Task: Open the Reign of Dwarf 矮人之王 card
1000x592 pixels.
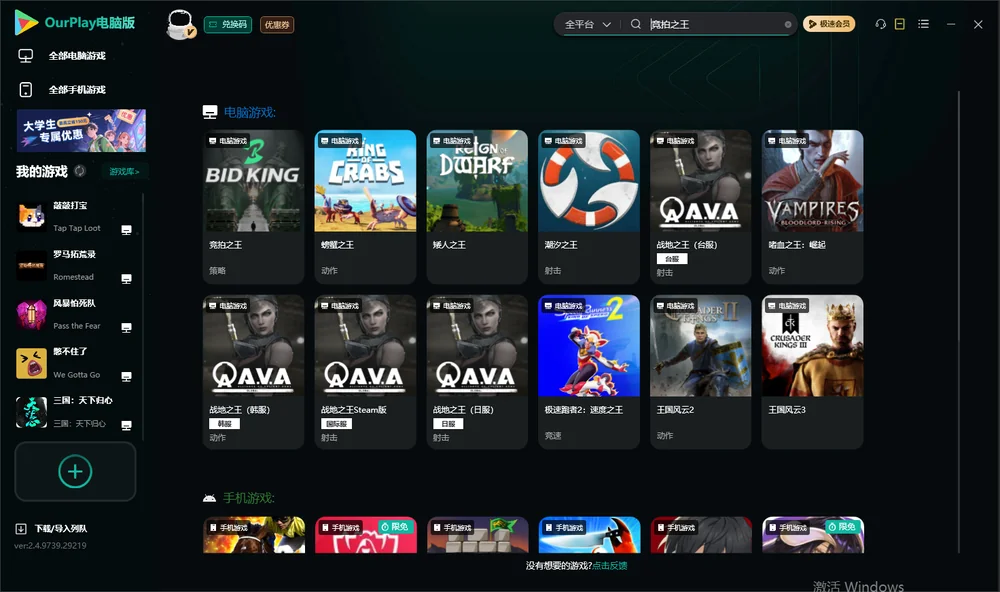Action: (477, 207)
